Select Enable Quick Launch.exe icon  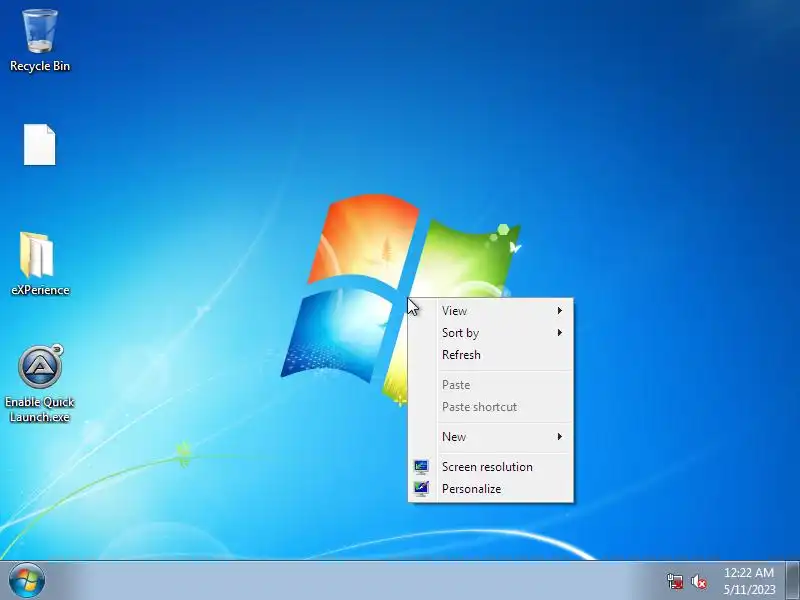(40, 366)
